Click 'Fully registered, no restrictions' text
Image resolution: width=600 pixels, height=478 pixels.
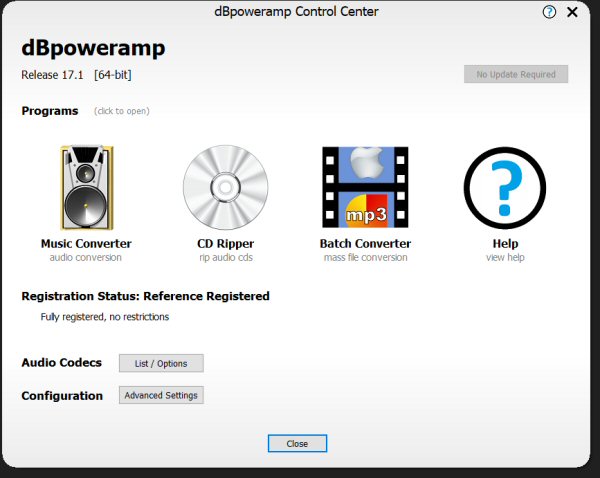(105, 317)
